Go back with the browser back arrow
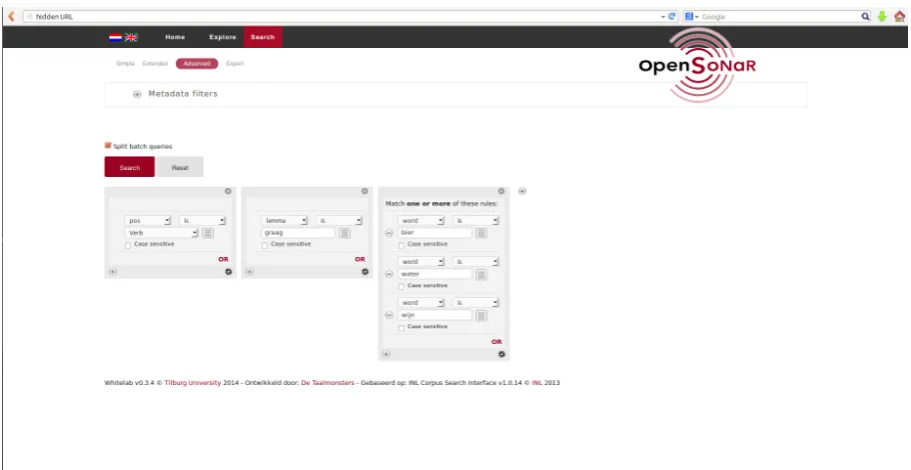 pyautogui.click(x=10, y=16)
